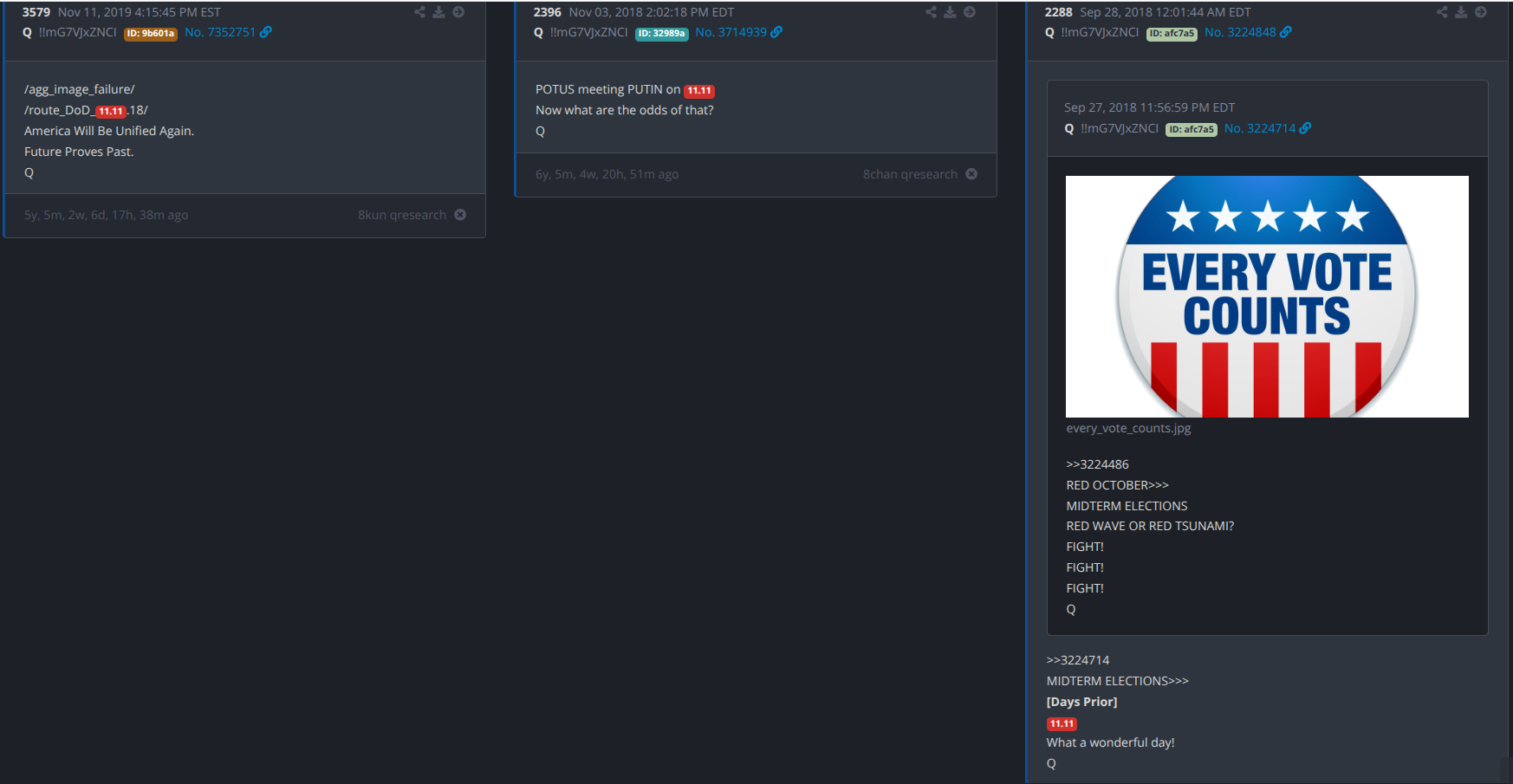Open quoted post link No. 3224714
The width and height of the screenshot is (1513, 784).
[x=1260, y=128]
